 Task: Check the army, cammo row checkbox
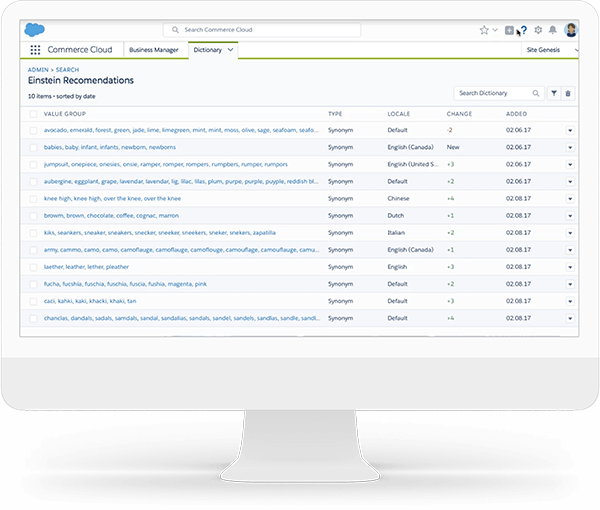[x=33, y=250]
